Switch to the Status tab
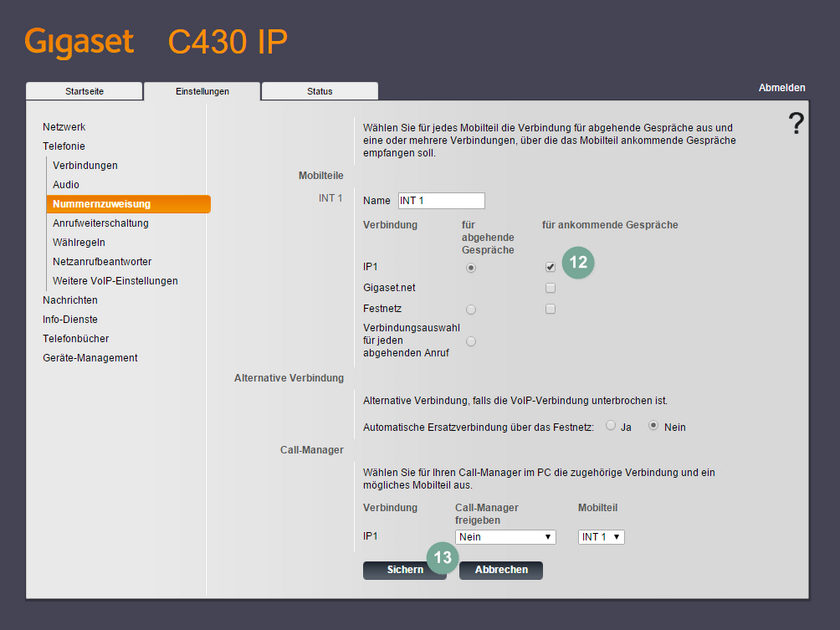The image size is (840, 630). [319, 90]
